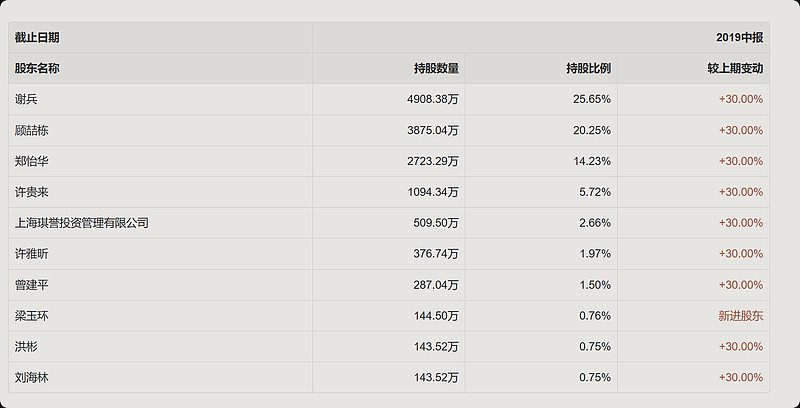This screenshot has width=800, height=408.
Task: Click the 持股比例 column header
Action: coord(588,69)
